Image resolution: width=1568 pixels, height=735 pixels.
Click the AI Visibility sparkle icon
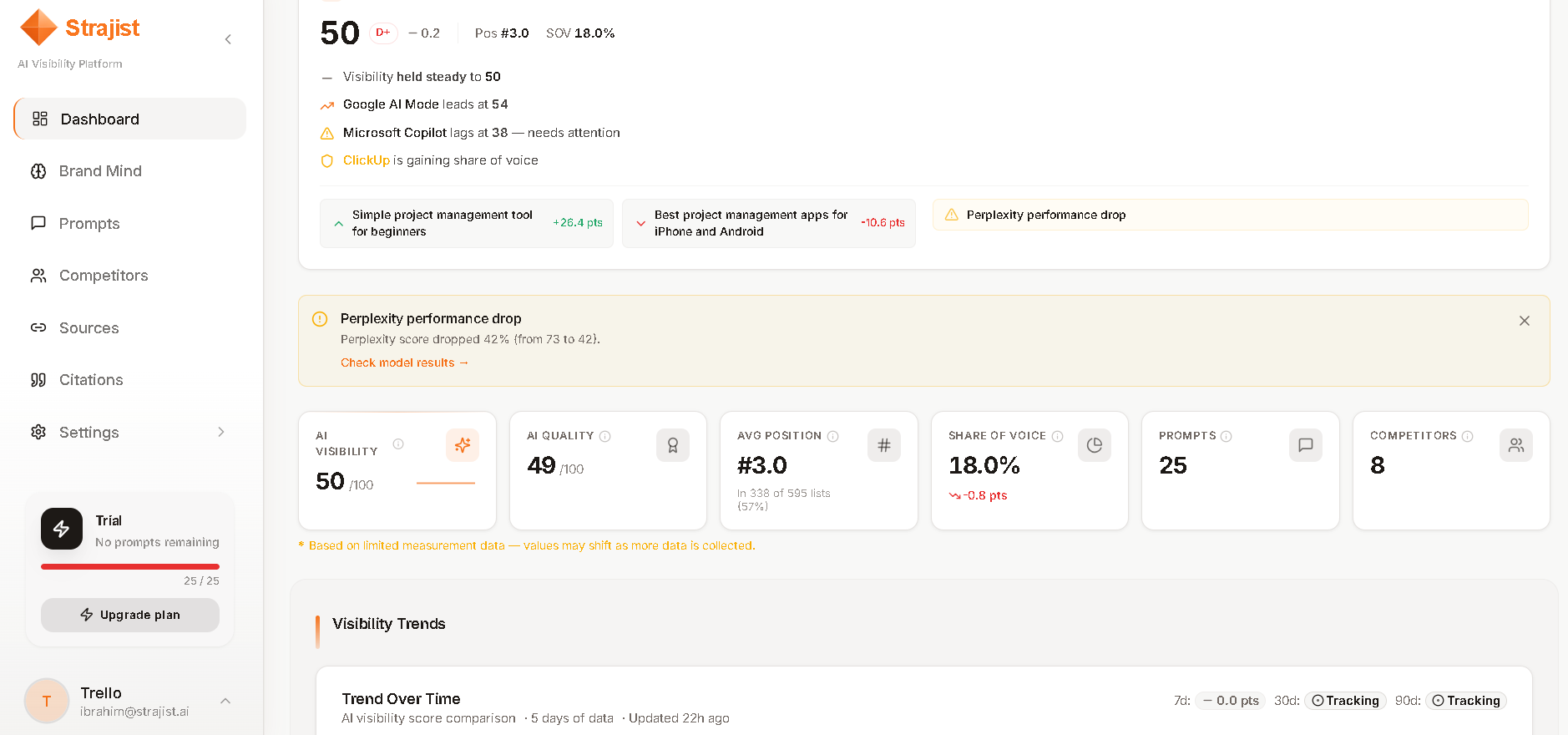pos(463,445)
